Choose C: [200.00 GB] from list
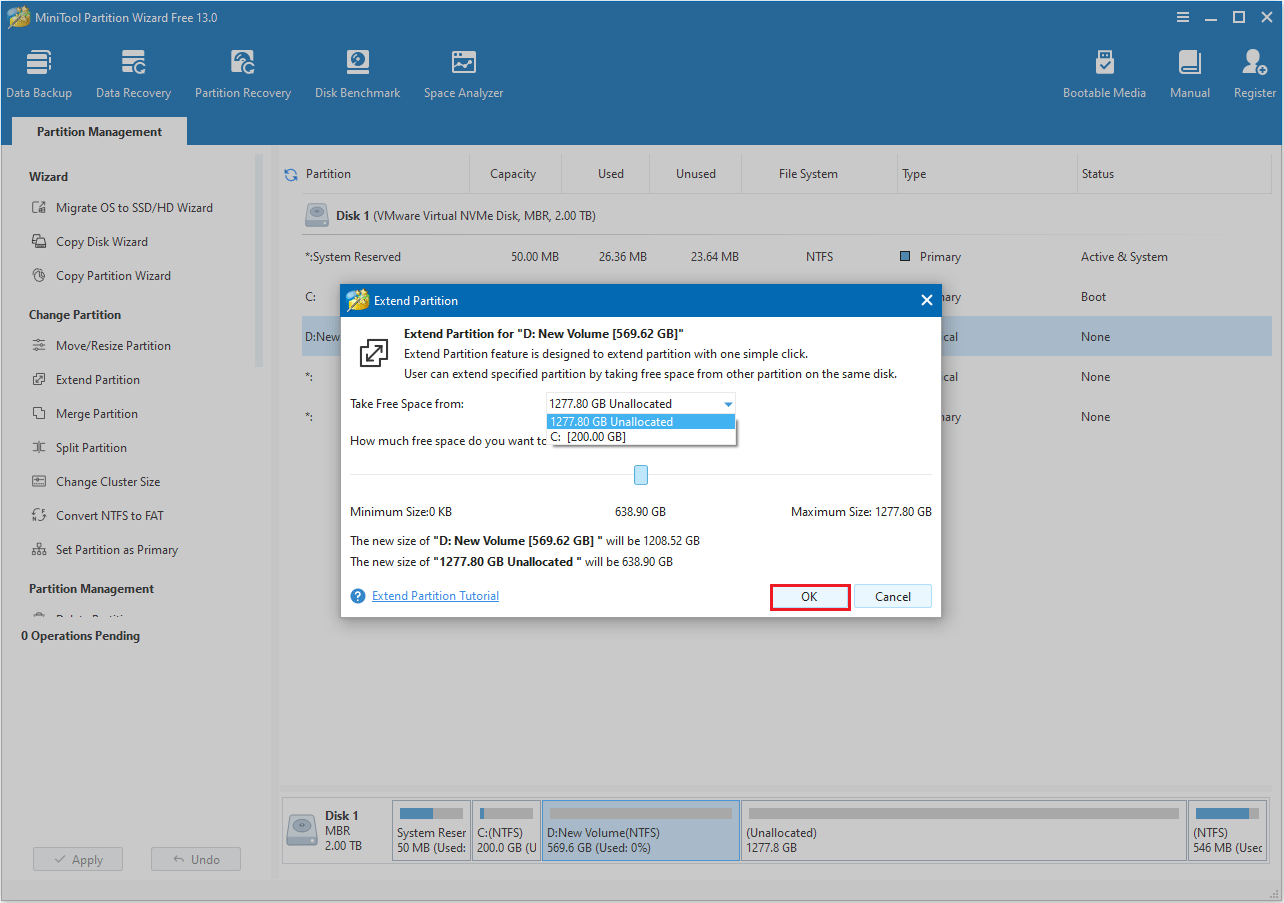This screenshot has height=903, width=1284. [641, 437]
